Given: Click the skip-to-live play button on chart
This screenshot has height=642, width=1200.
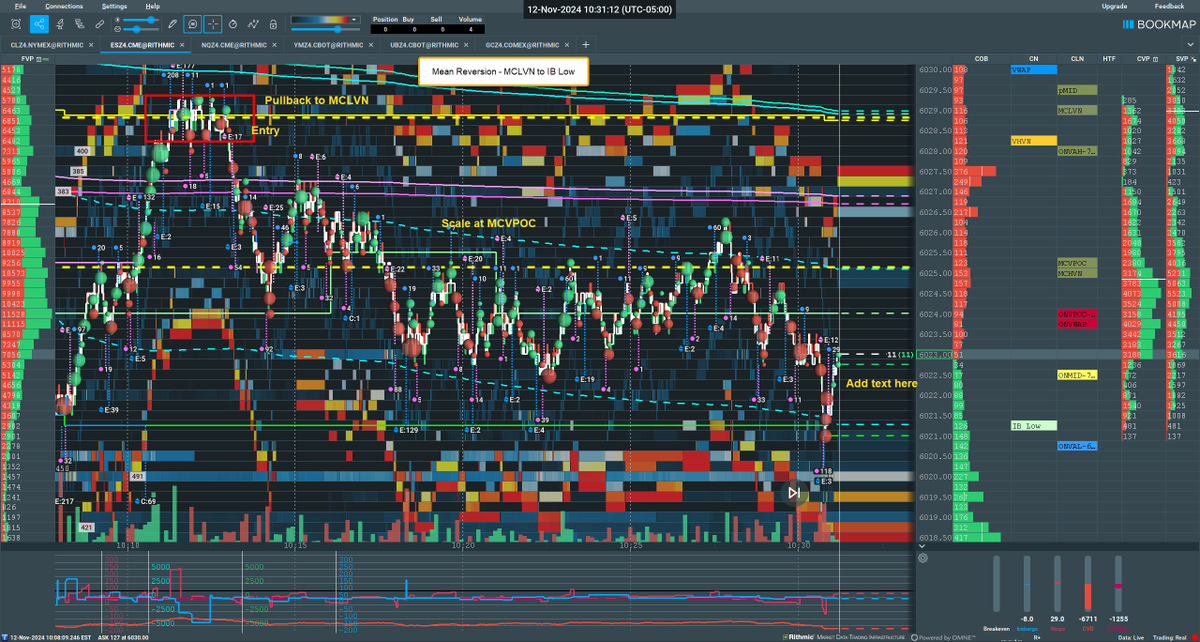Looking at the screenshot, I should click(793, 492).
